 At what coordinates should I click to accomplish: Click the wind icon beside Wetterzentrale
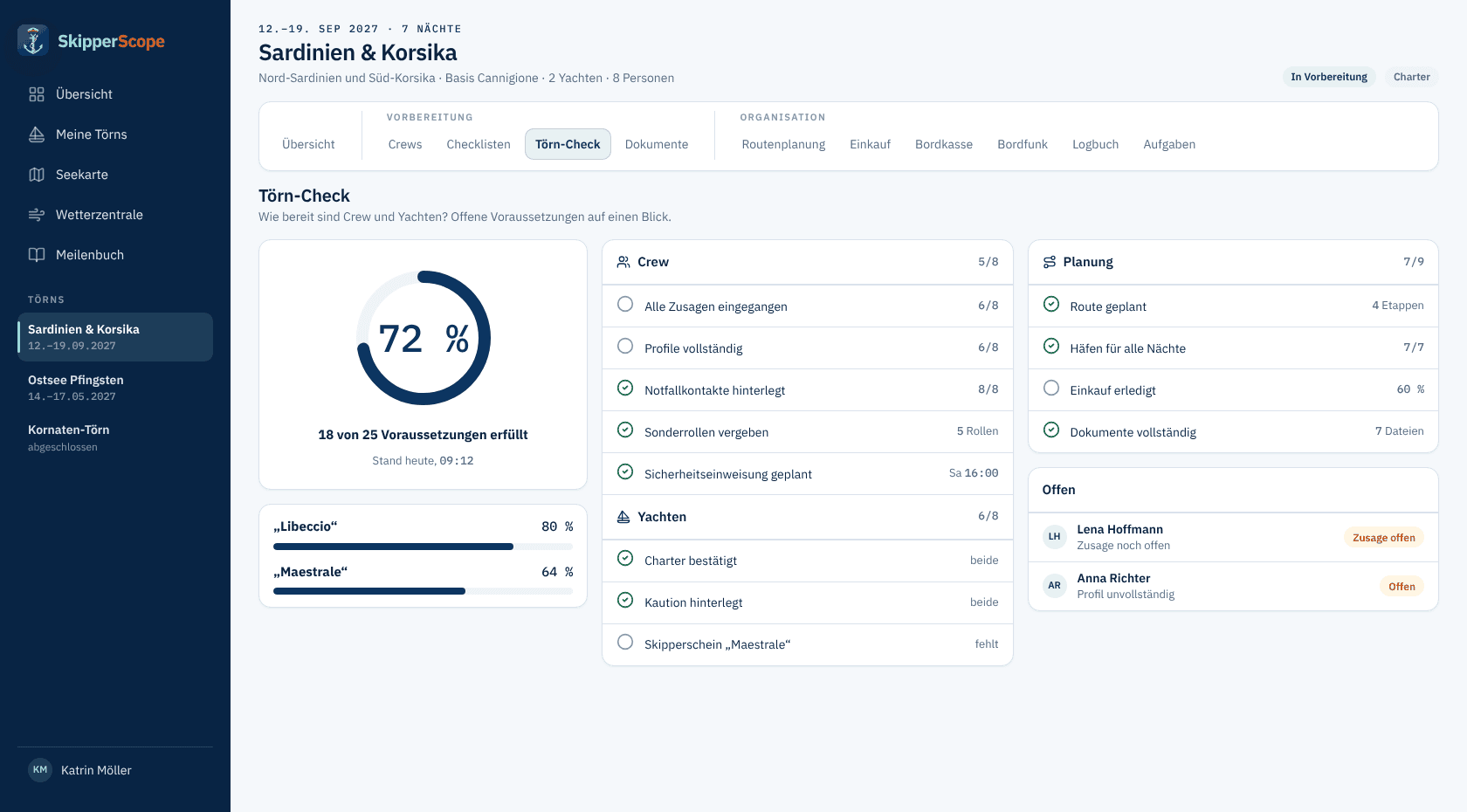[37, 215]
